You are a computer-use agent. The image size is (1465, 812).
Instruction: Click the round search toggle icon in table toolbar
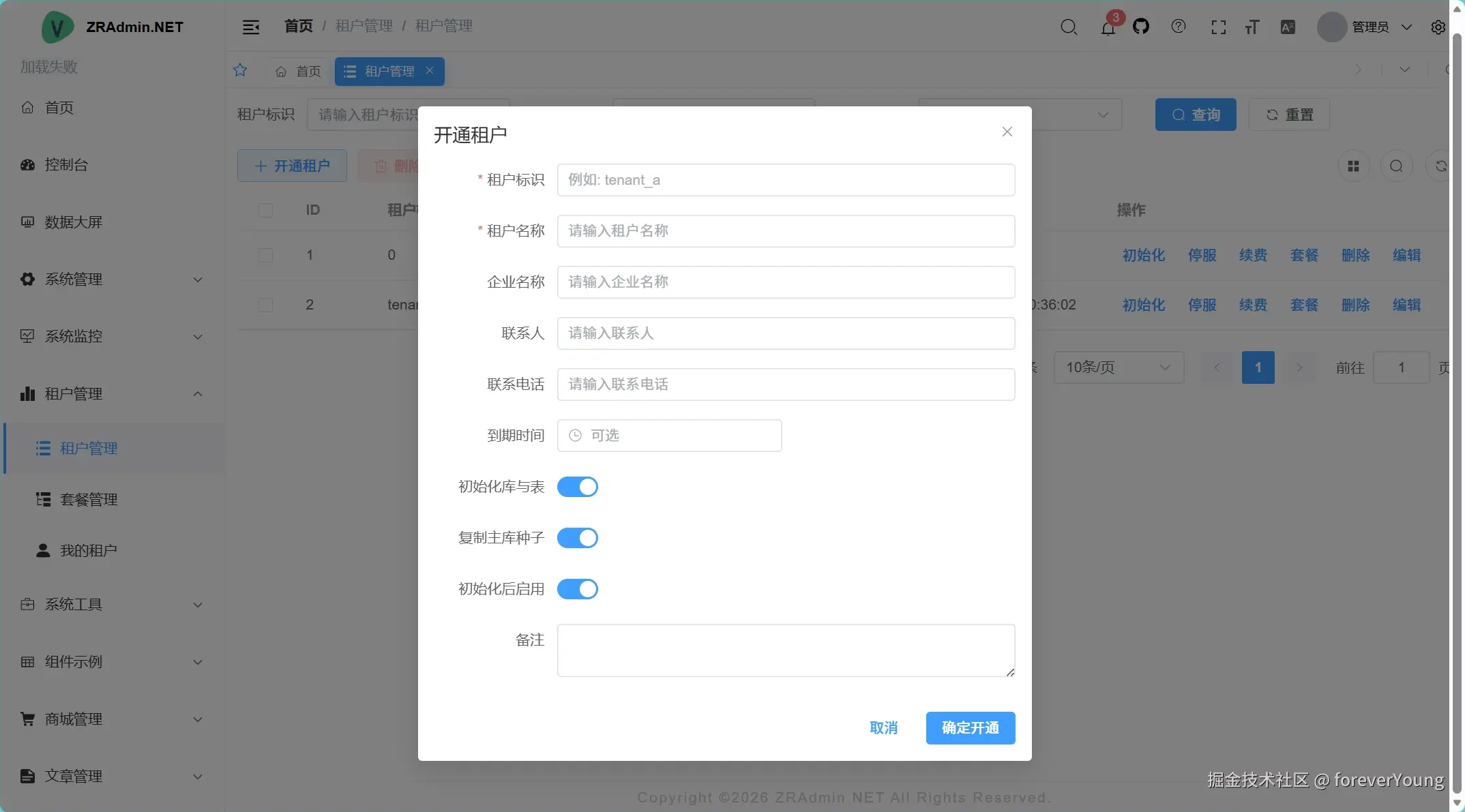pos(1396,166)
